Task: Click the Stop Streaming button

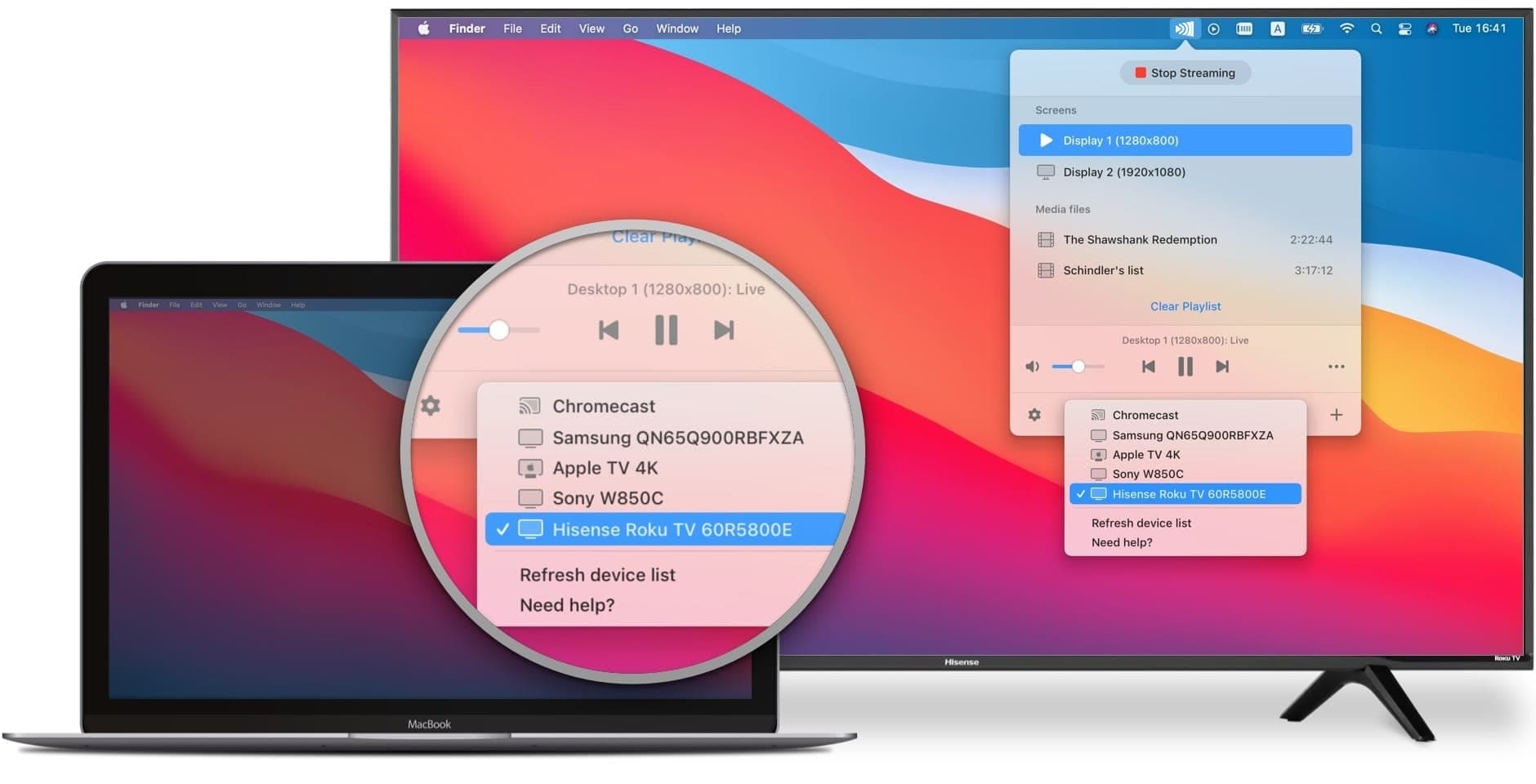Action: 1185,73
